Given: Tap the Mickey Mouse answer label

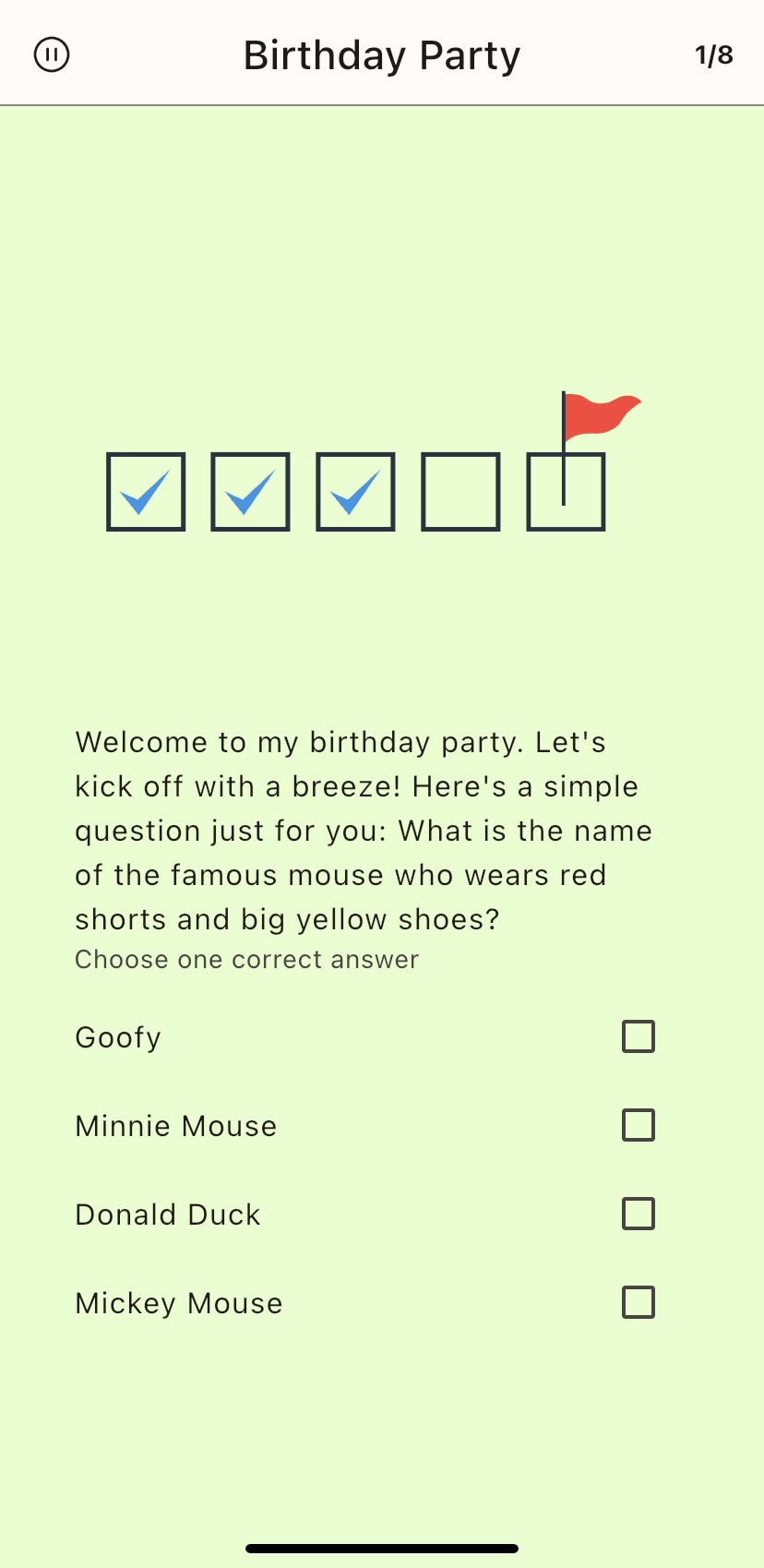Looking at the screenshot, I should (x=179, y=1303).
